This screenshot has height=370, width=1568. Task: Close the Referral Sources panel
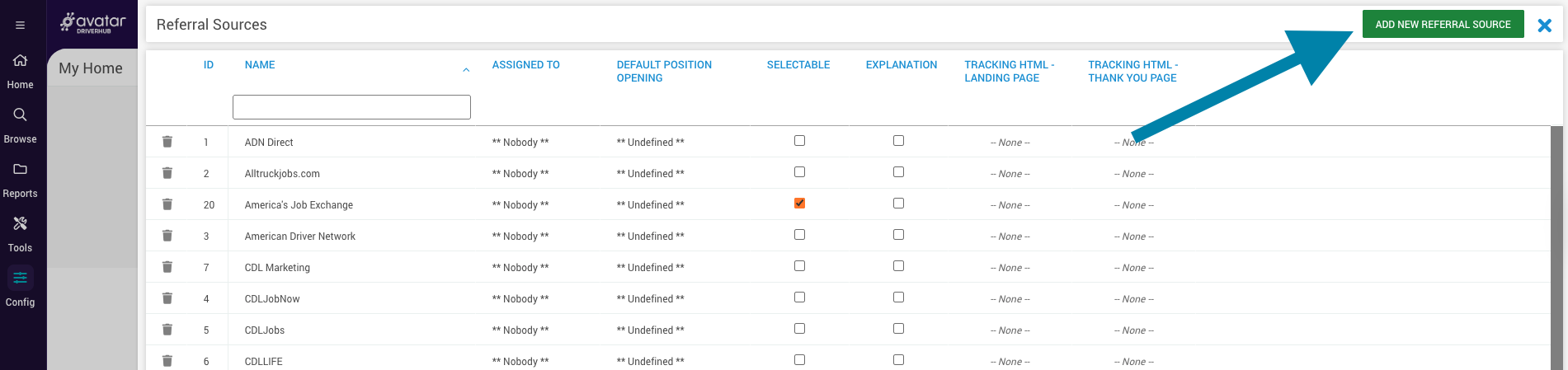pyautogui.click(x=1545, y=26)
